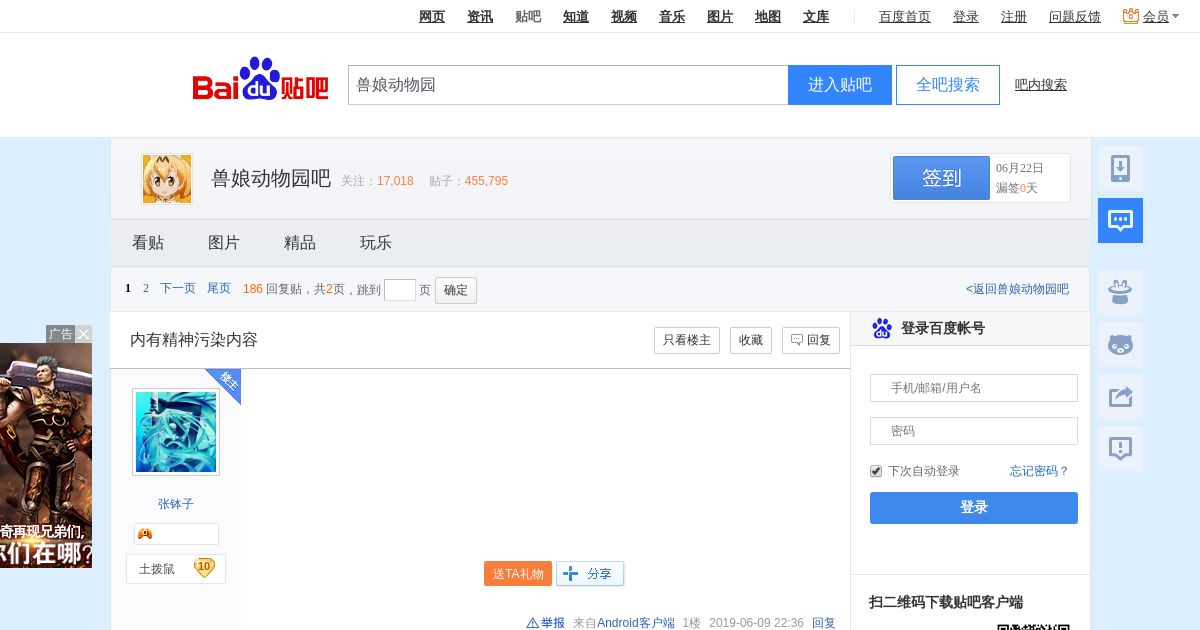Screen dimensions: 1200x630
Task: Click the 确定 page jump button
Action: pyautogui.click(x=456, y=290)
